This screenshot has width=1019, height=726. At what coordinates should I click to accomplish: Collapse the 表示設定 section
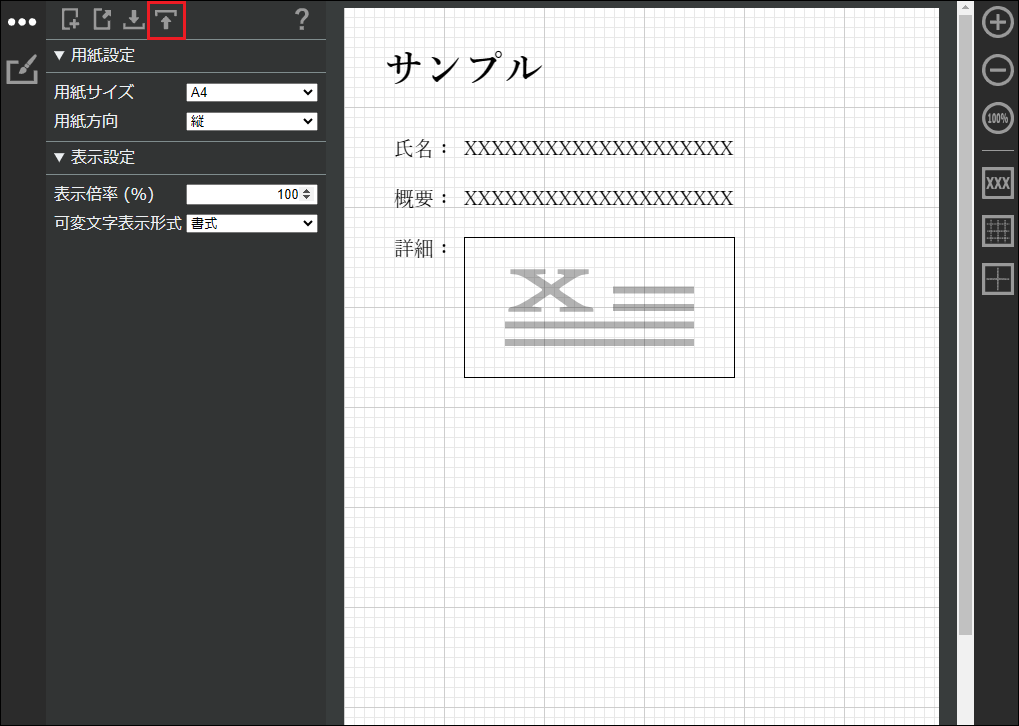[94, 158]
